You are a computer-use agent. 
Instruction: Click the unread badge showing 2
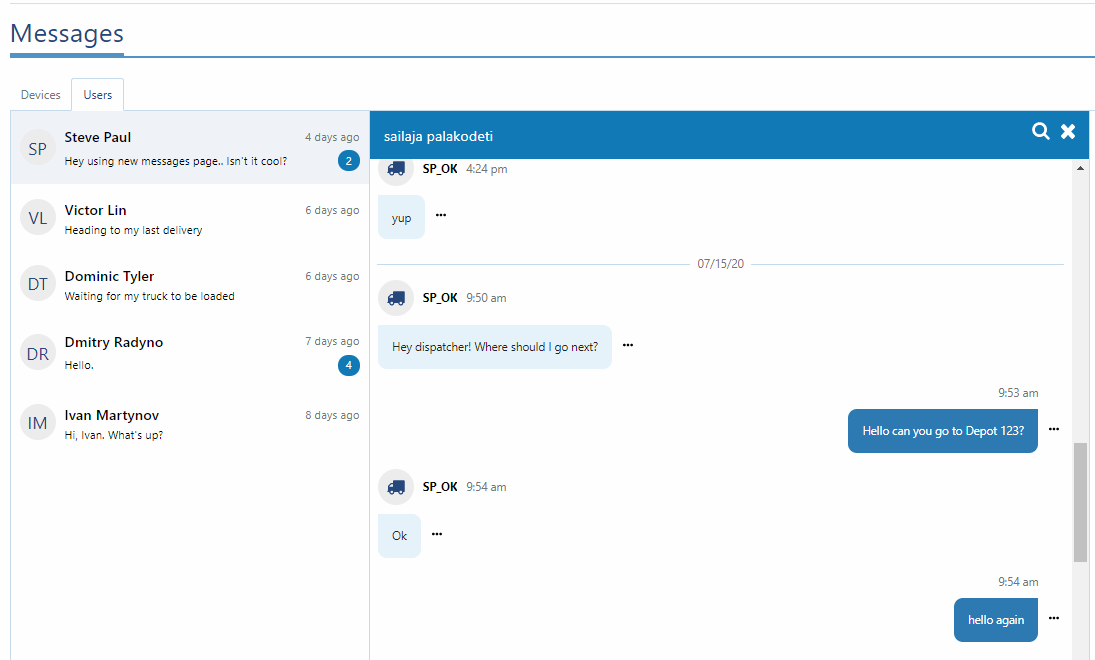tap(349, 160)
